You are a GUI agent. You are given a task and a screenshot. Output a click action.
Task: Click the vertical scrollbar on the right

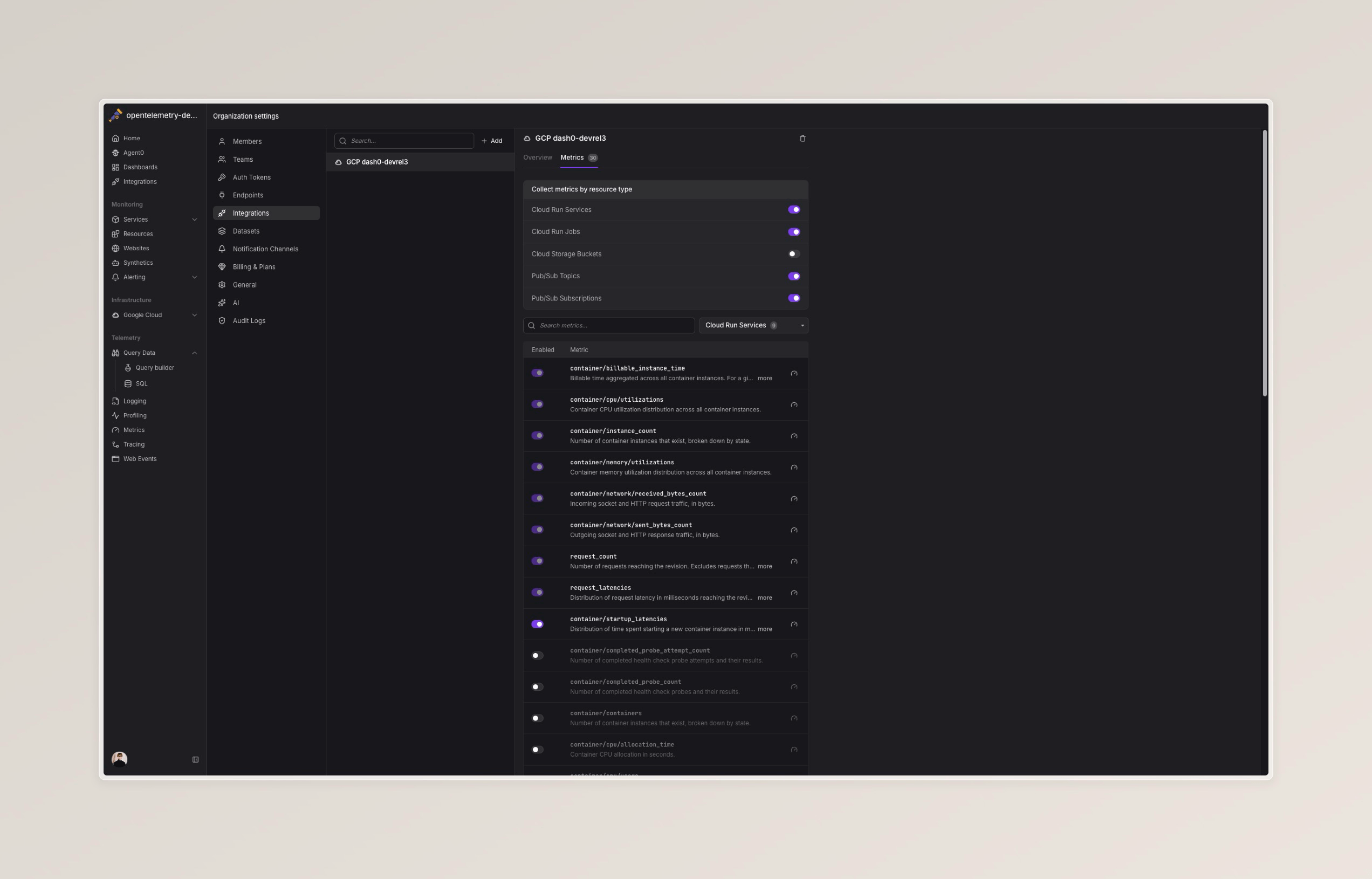1265,263
